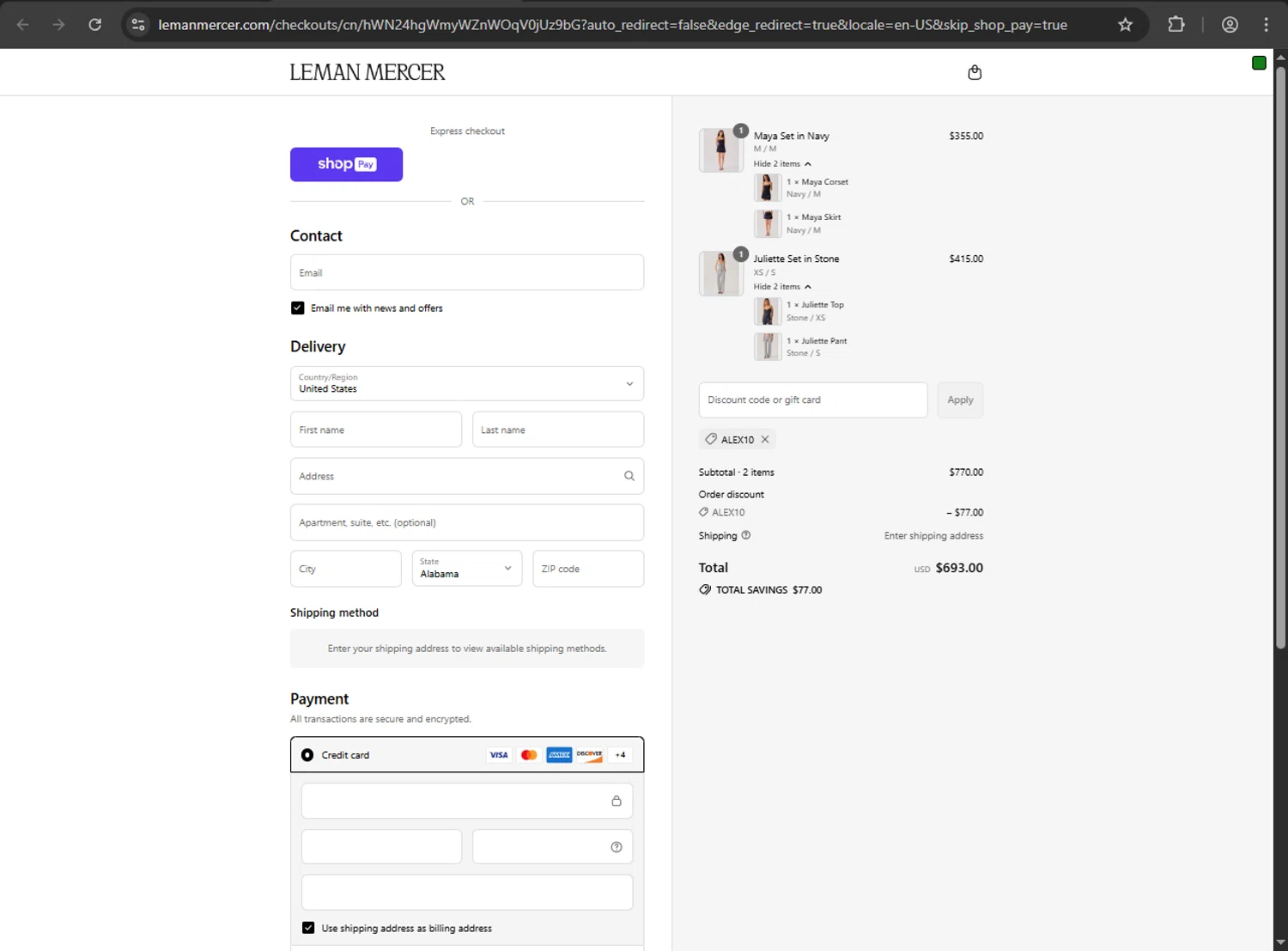Click the card expiration date field
Viewport: 1288px width, 951px height.
(381, 847)
